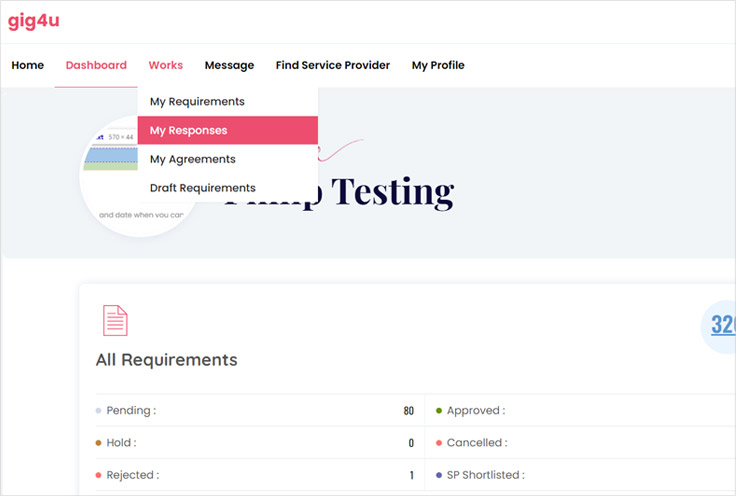Click the red document icon above All Requirements
The height and width of the screenshot is (496, 736).
pos(115,320)
